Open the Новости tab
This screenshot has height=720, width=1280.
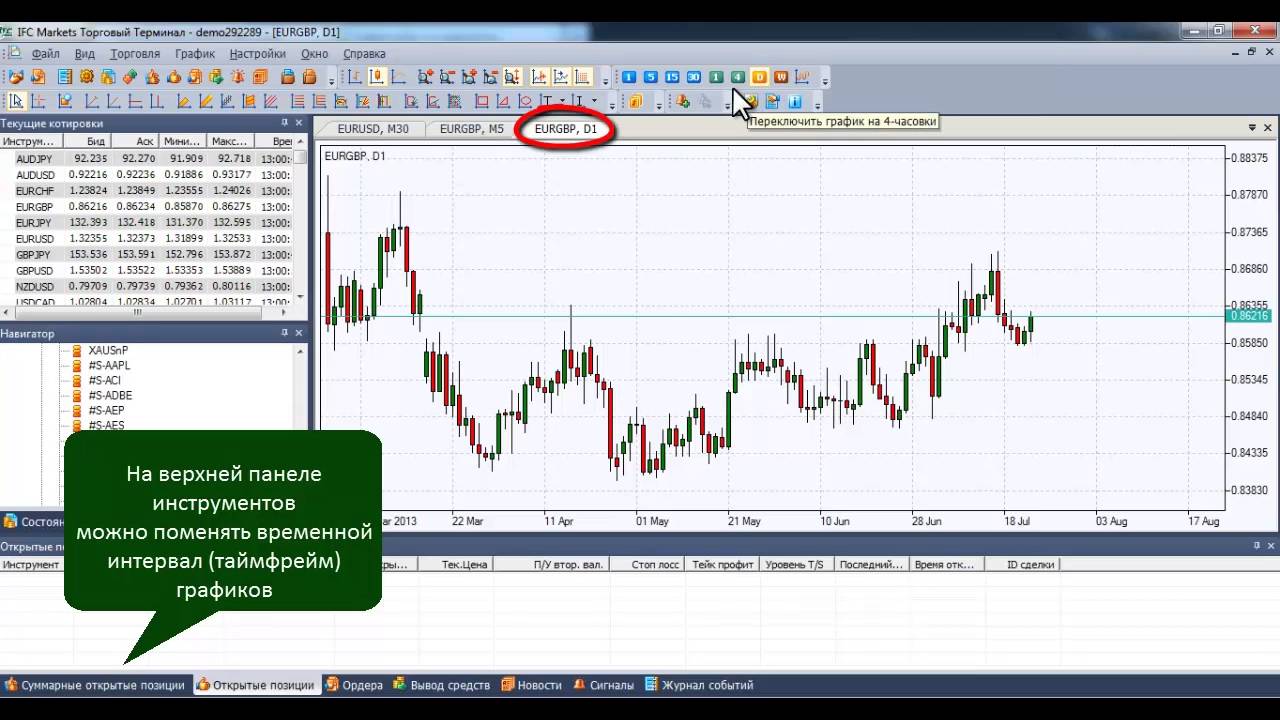532,685
